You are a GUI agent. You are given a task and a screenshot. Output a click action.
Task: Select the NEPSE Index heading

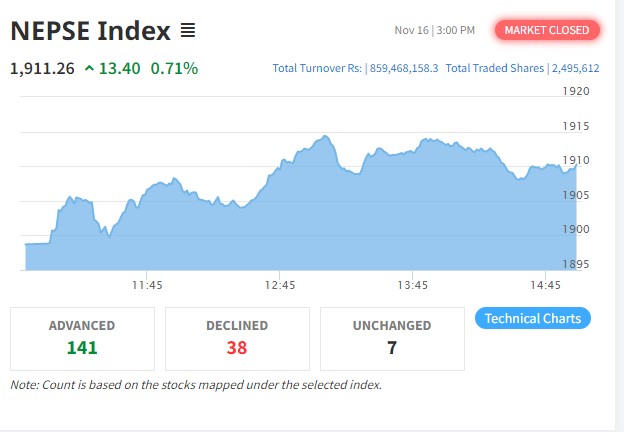tap(90, 31)
